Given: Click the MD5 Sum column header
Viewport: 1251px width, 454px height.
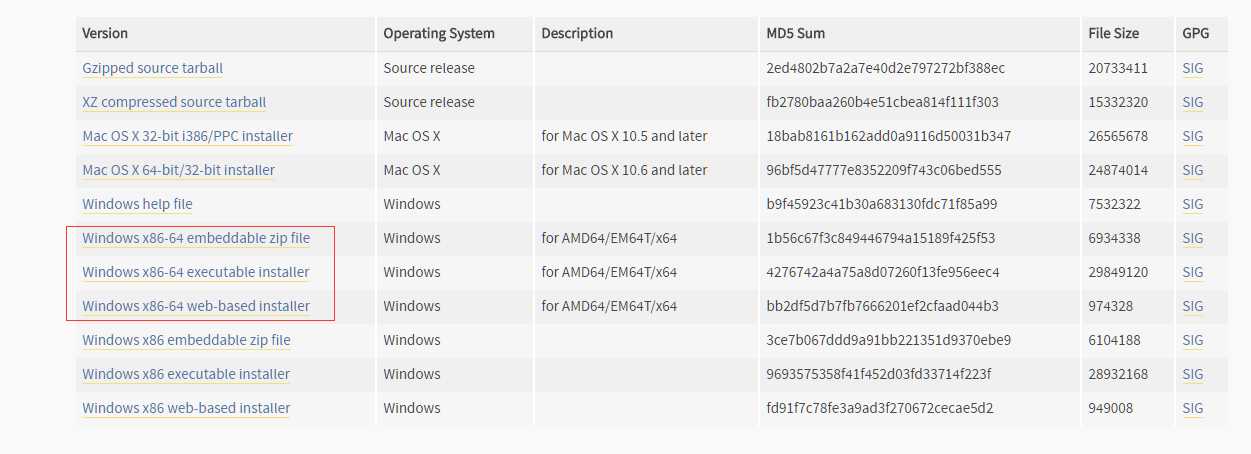Looking at the screenshot, I should pos(796,33).
